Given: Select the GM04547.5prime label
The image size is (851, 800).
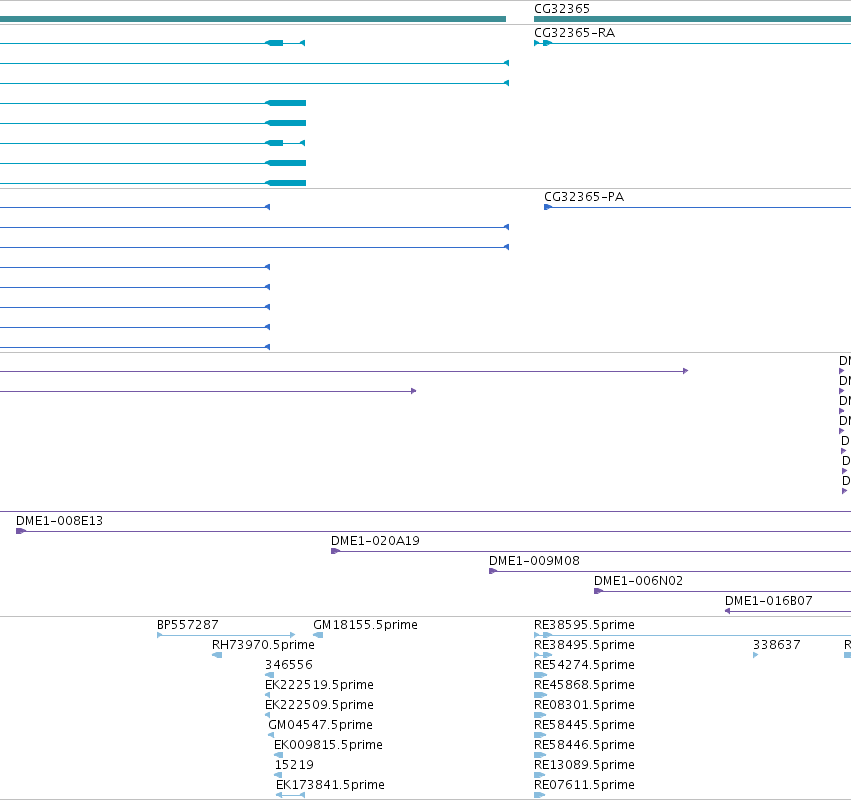Looking at the screenshot, I should pyautogui.click(x=320, y=726).
